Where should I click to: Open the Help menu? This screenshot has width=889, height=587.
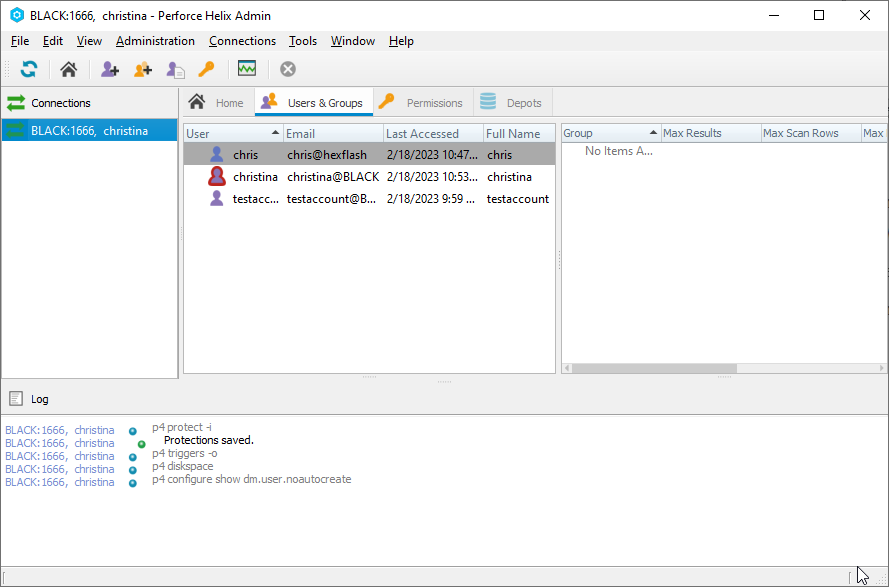point(401,41)
